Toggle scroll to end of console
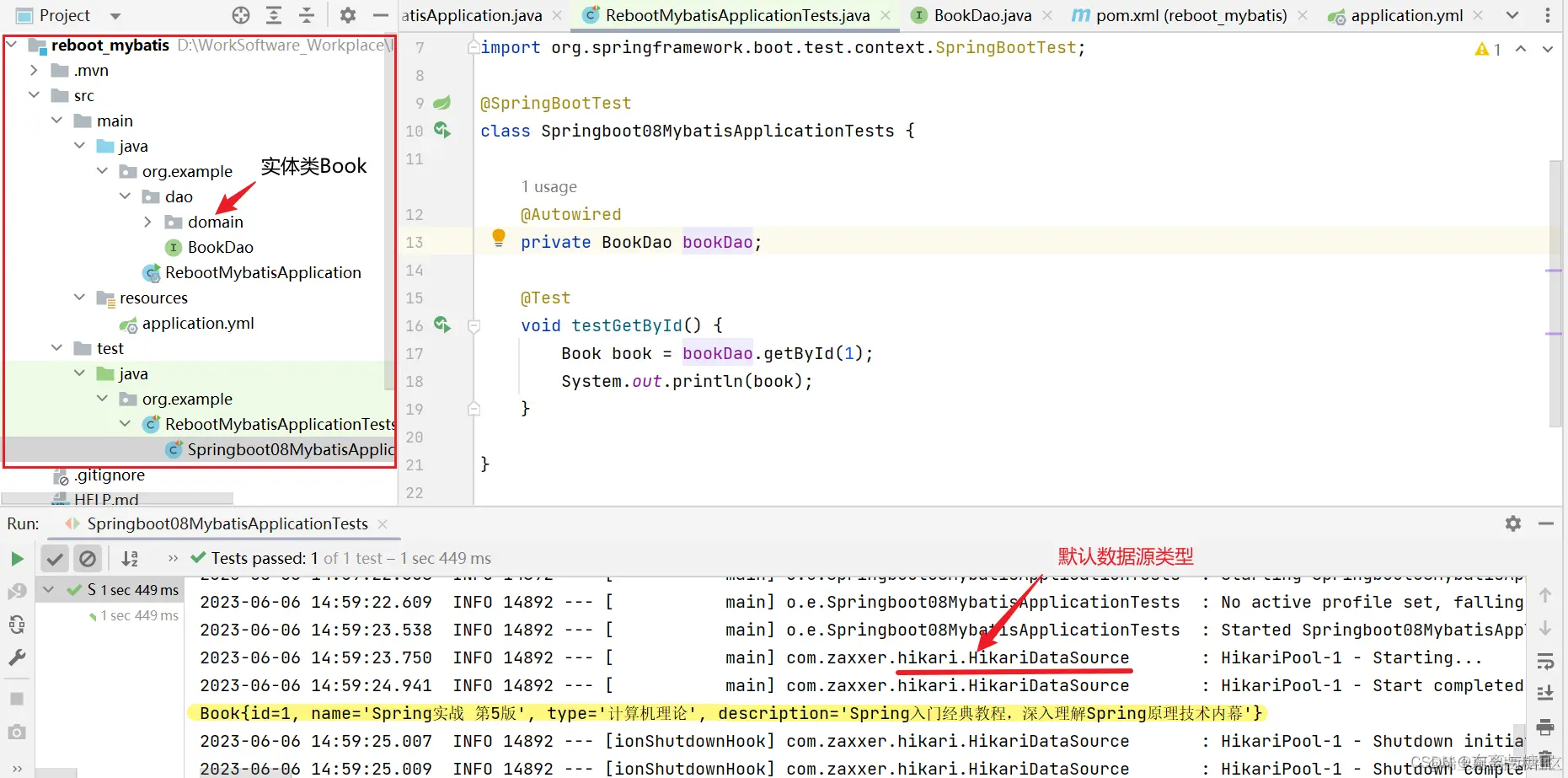This screenshot has height=778, width=1568. (1545, 694)
